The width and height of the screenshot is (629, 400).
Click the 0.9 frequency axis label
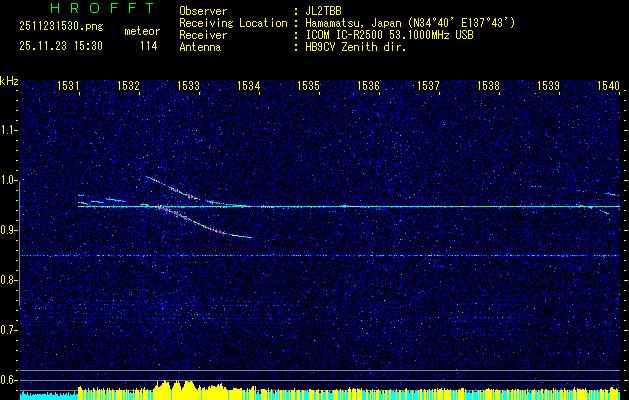pos(10,230)
